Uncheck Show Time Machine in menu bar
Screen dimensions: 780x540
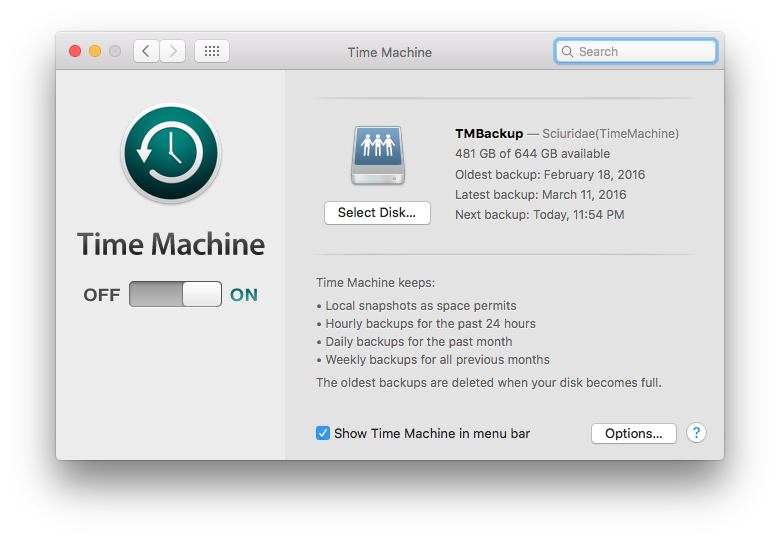point(323,433)
